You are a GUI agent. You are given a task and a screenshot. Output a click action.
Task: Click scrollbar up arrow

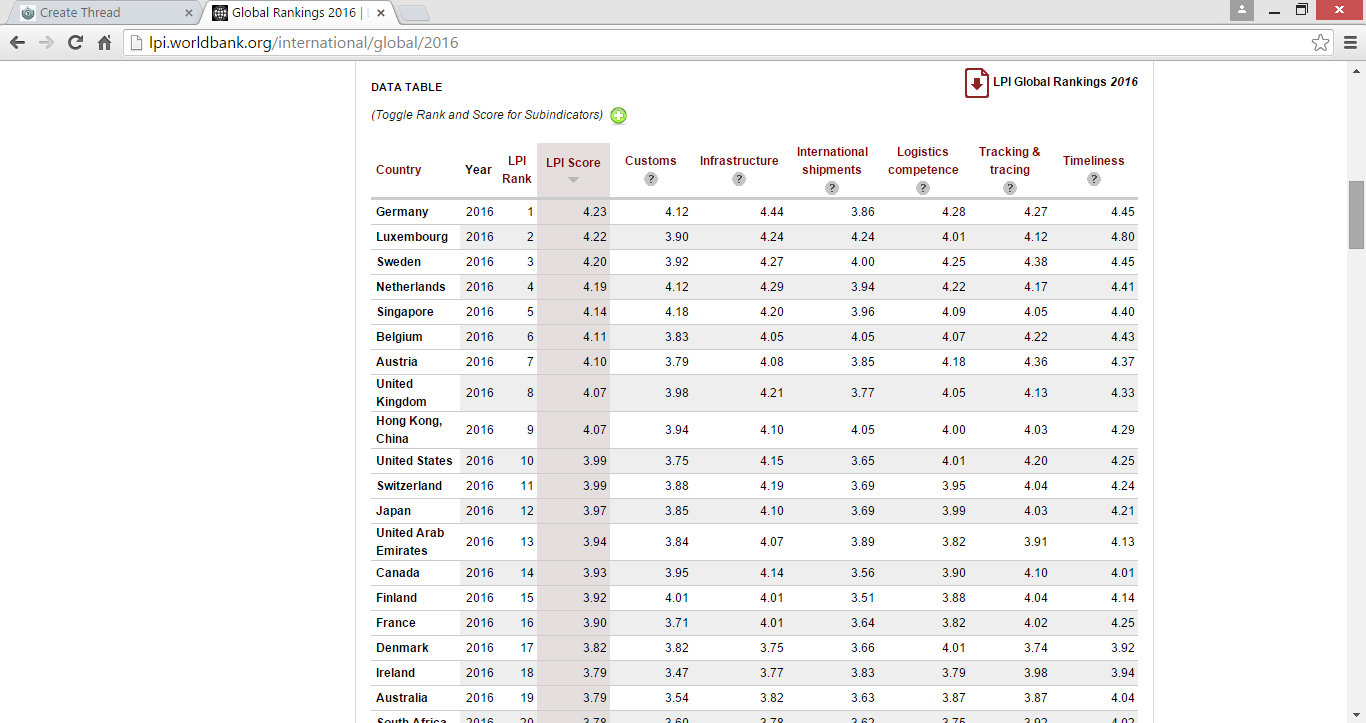coord(1357,69)
